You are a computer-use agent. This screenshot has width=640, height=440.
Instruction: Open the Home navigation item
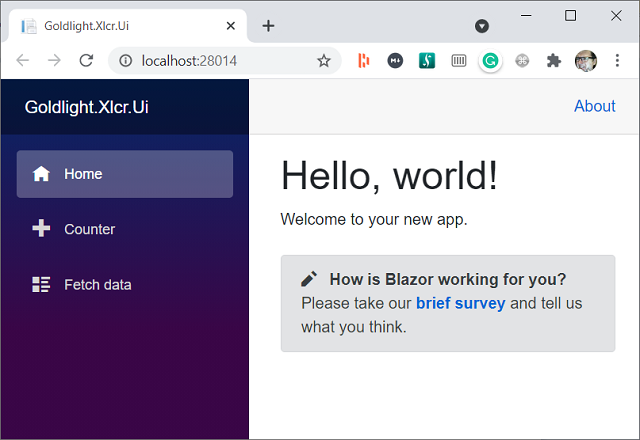125,174
